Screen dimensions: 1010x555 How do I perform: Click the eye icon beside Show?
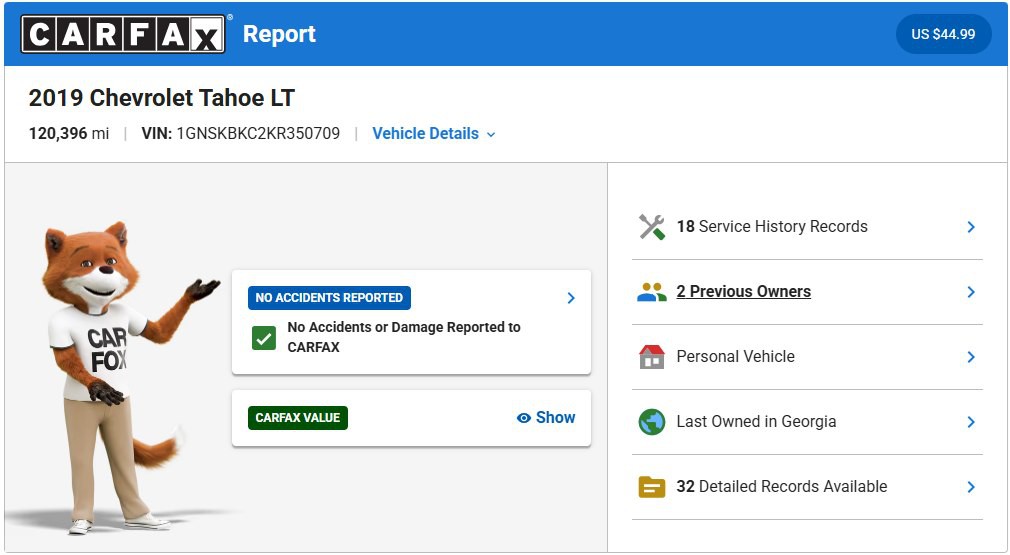point(524,418)
